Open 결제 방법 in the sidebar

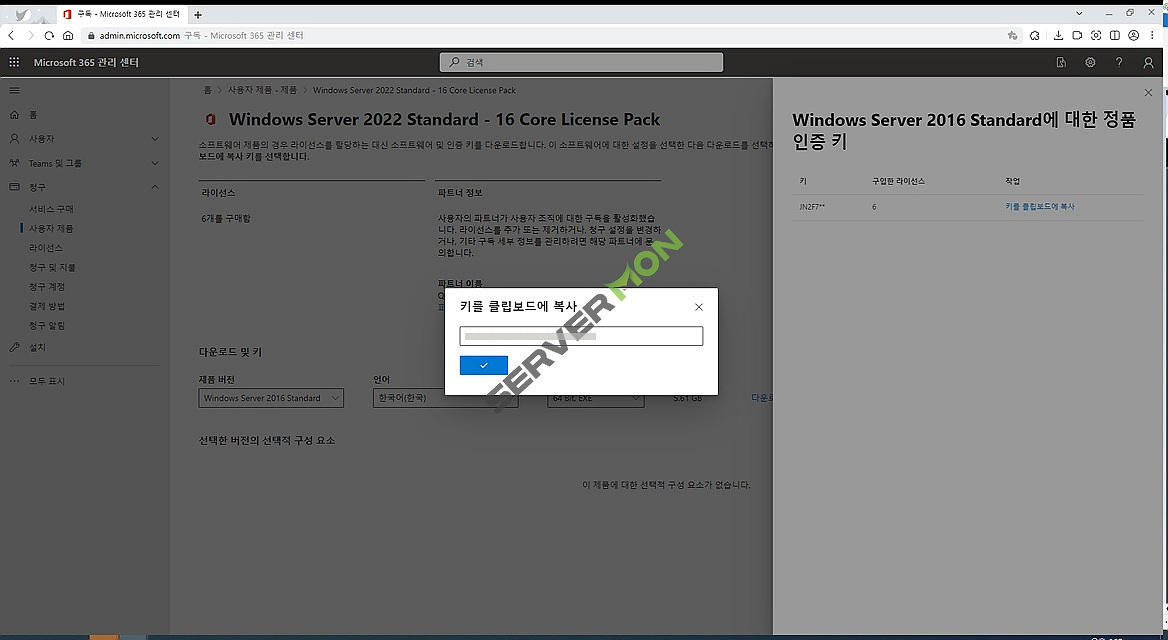[x=47, y=306]
